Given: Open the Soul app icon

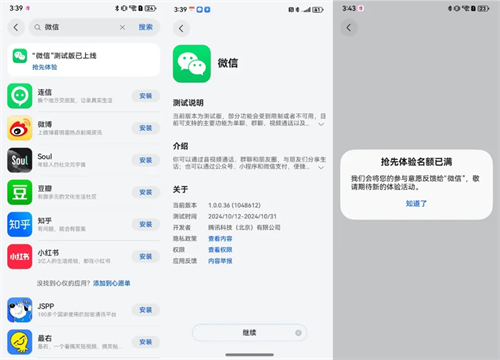Looking at the screenshot, I should tap(20, 160).
